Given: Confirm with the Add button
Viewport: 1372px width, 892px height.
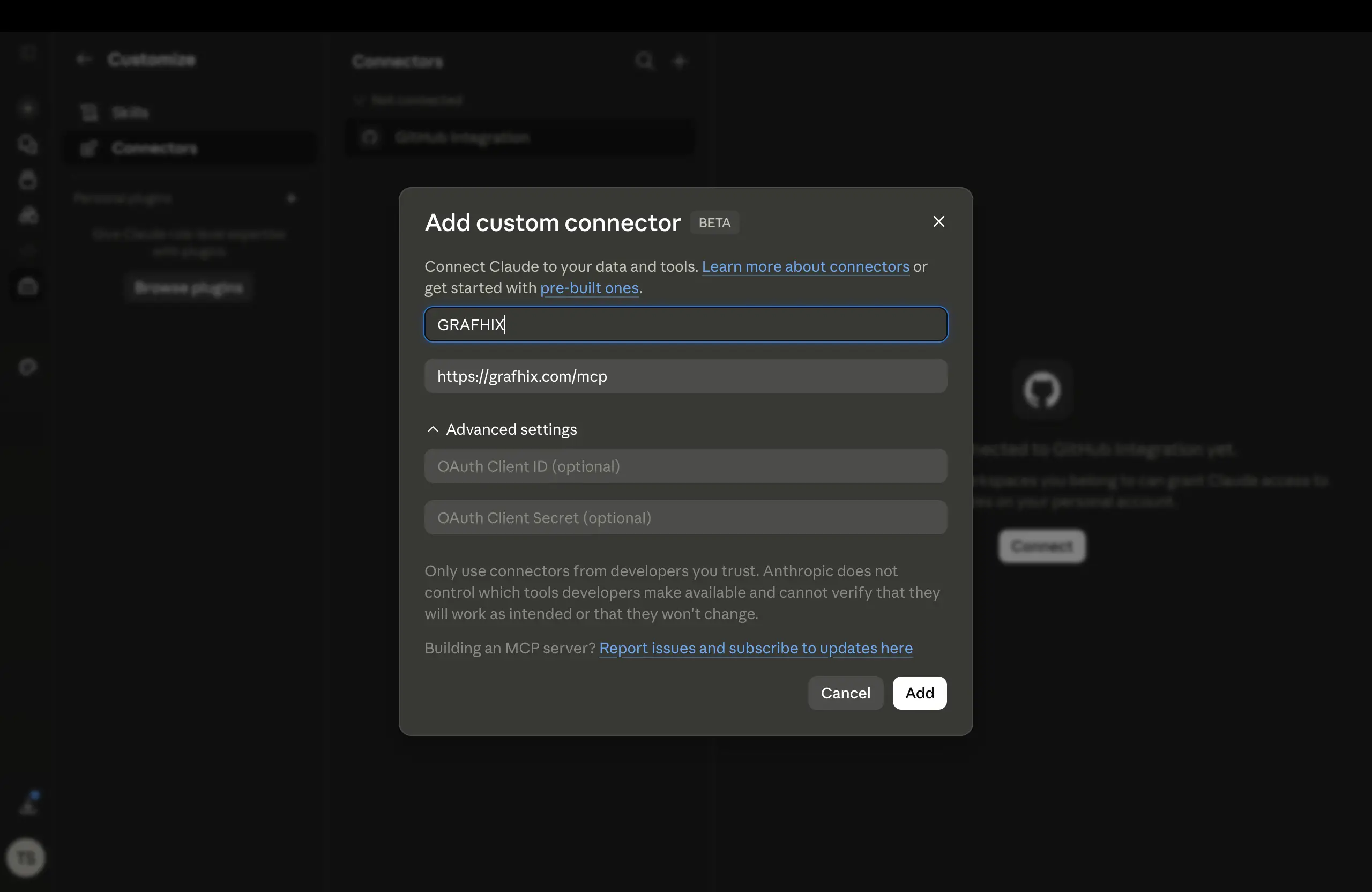Looking at the screenshot, I should [920, 693].
